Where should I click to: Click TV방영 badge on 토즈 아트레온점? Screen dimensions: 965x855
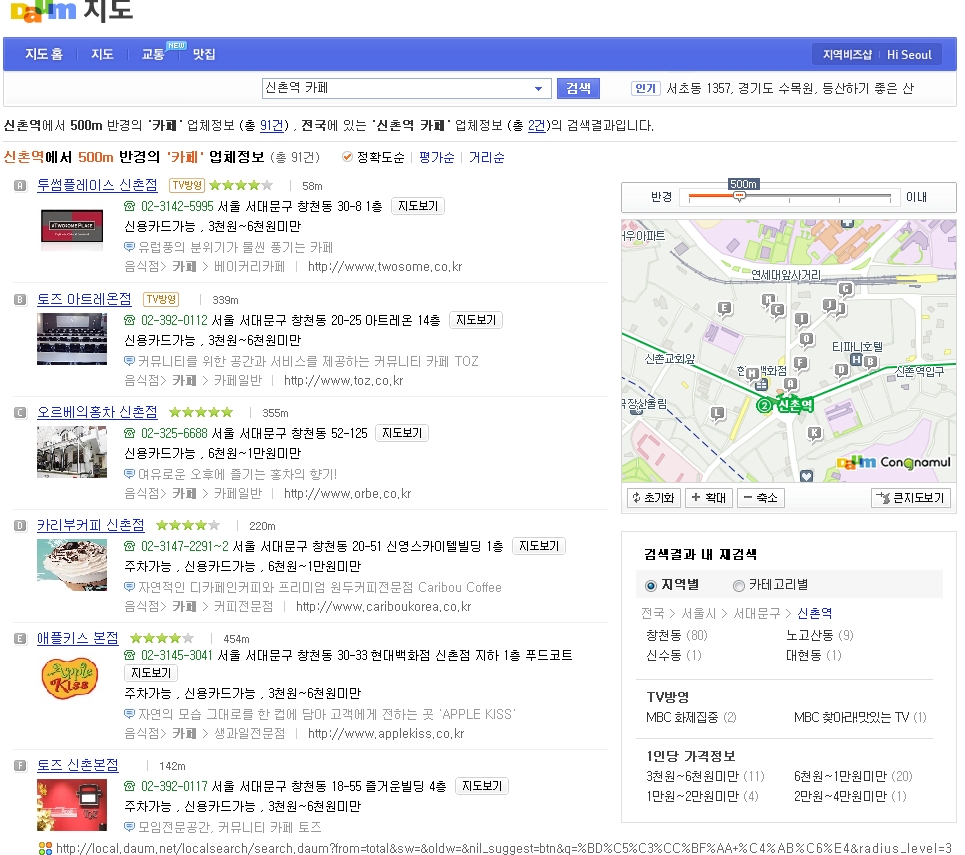tap(161, 299)
